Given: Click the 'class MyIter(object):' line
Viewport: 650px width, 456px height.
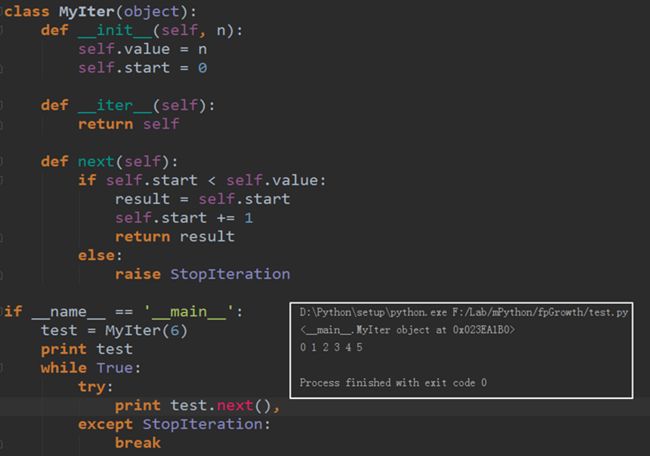Looking at the screenshot, I should coord(100,12).
